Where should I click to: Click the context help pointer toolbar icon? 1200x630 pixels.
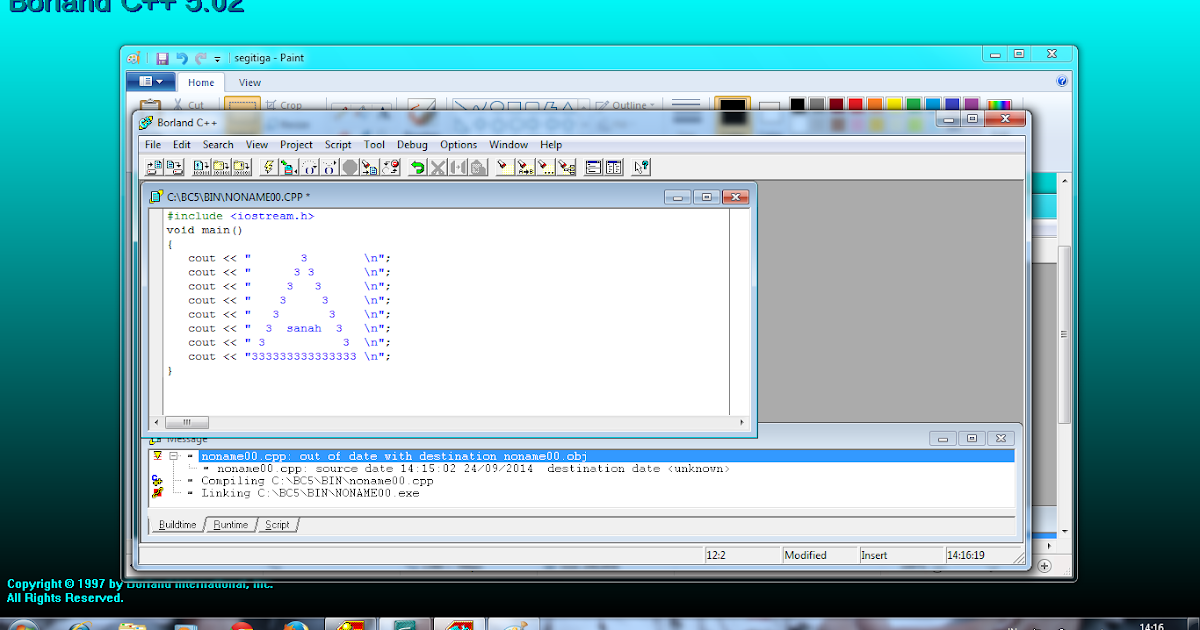point(641,167)
